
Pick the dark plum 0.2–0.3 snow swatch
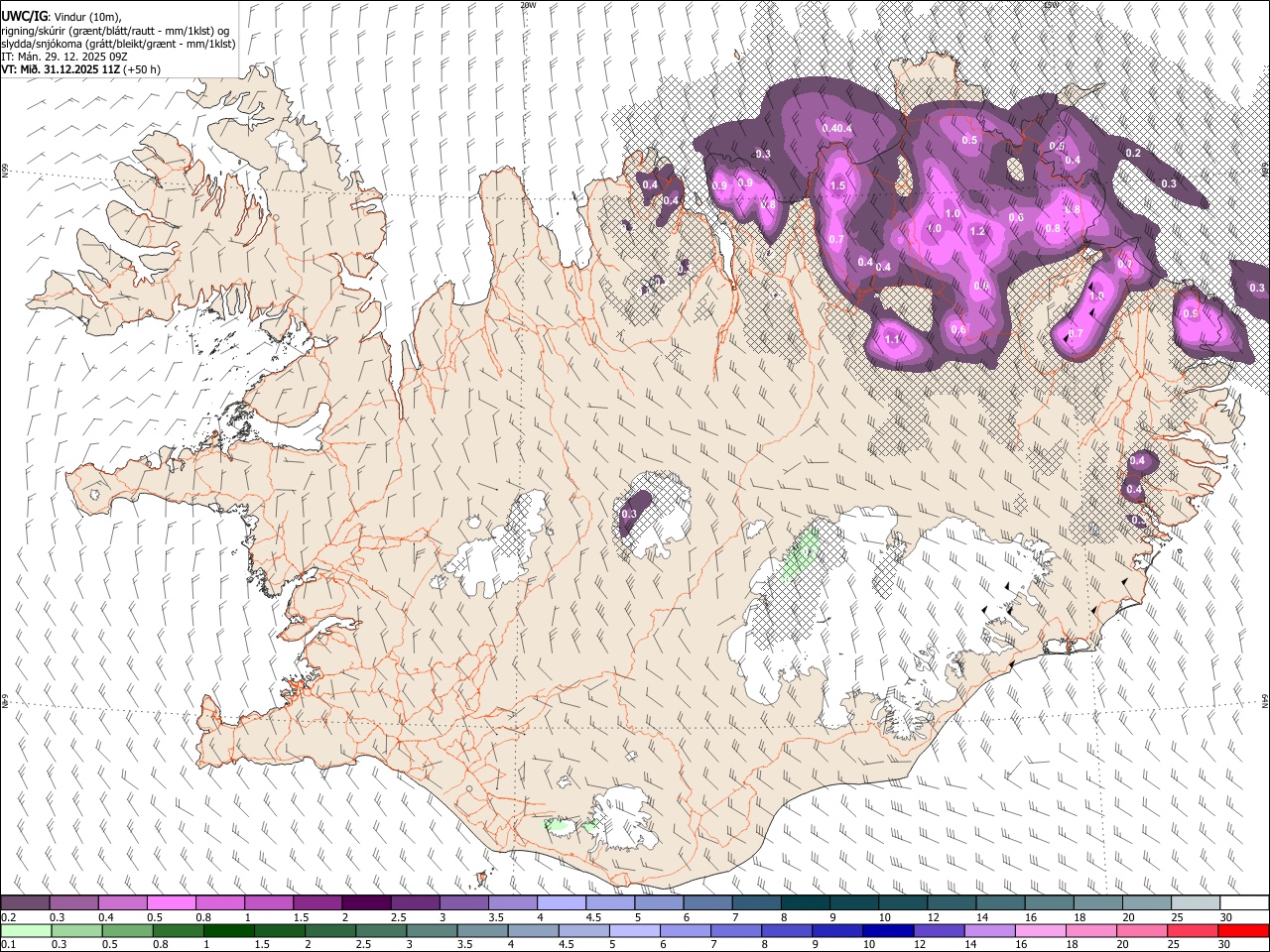tap(25, 902)
